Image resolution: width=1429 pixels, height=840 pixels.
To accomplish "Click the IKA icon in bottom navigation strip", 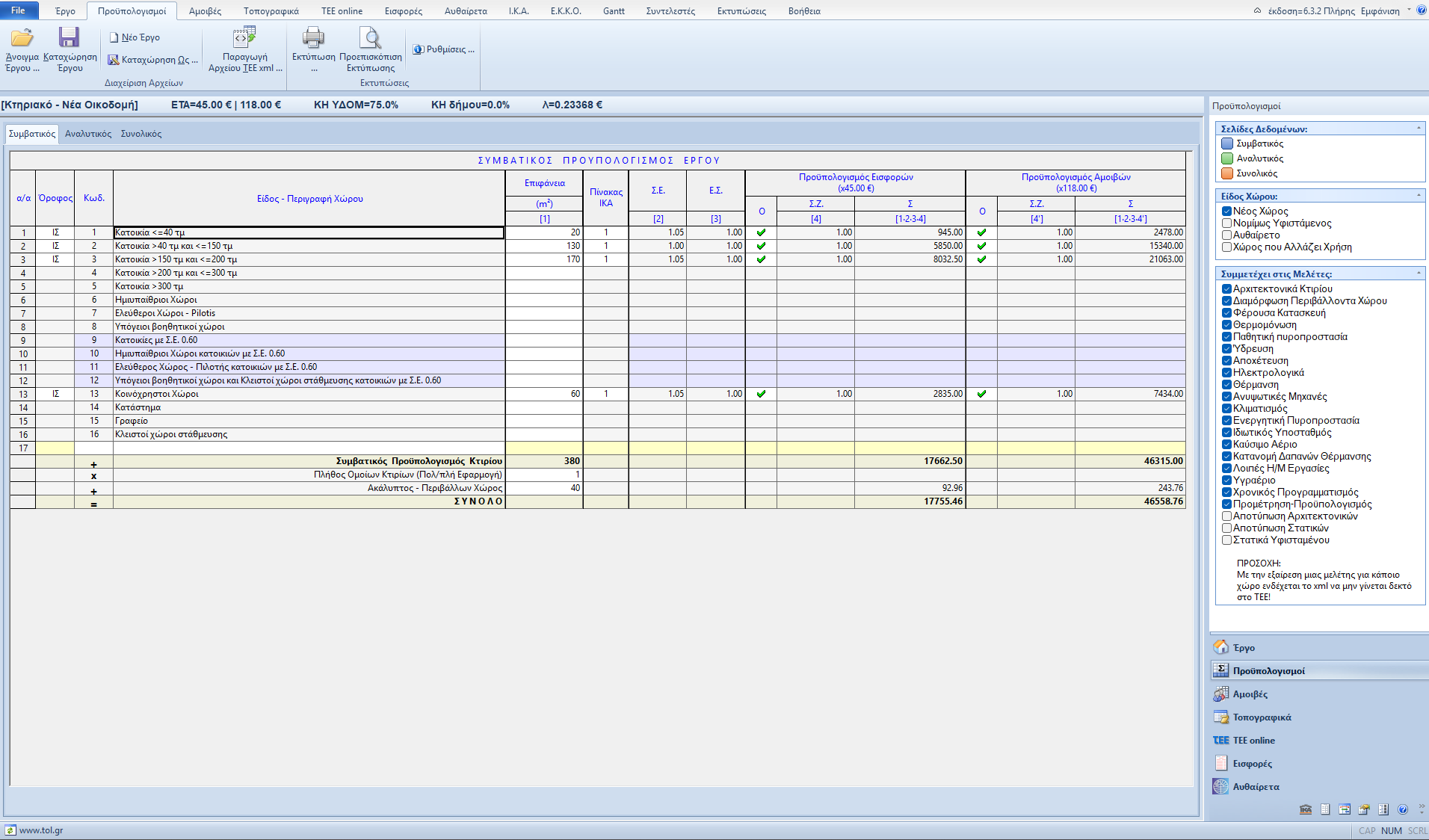I will [1306, 809].
